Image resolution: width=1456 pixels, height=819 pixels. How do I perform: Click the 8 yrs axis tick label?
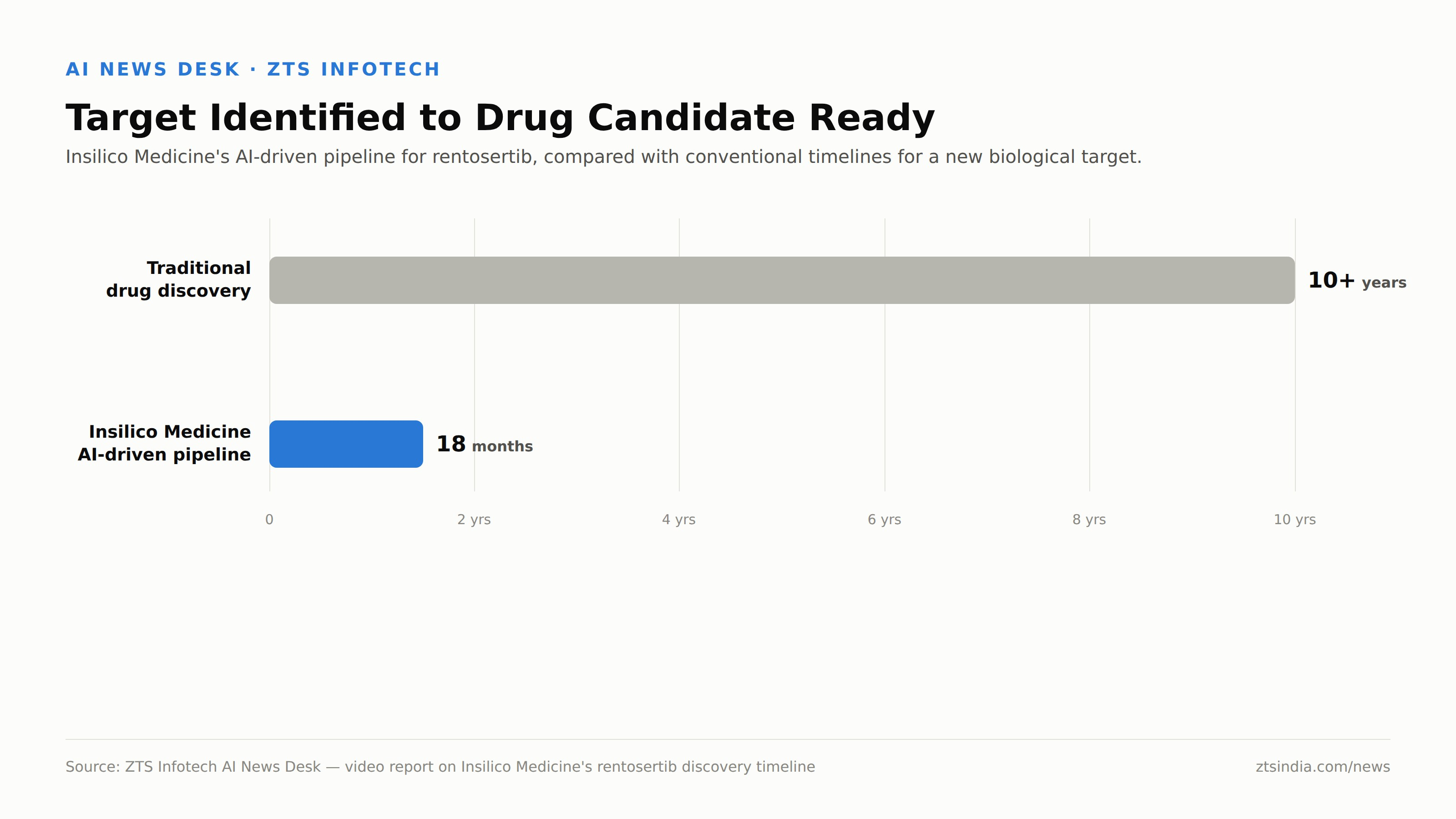point(1089,520)
